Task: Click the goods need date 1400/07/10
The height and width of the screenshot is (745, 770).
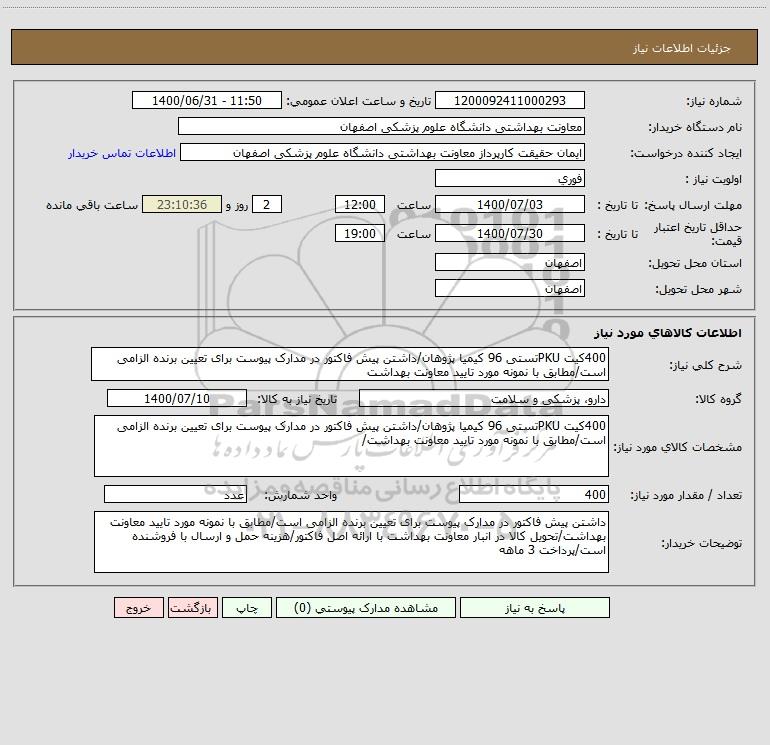Action: (177, 398)
